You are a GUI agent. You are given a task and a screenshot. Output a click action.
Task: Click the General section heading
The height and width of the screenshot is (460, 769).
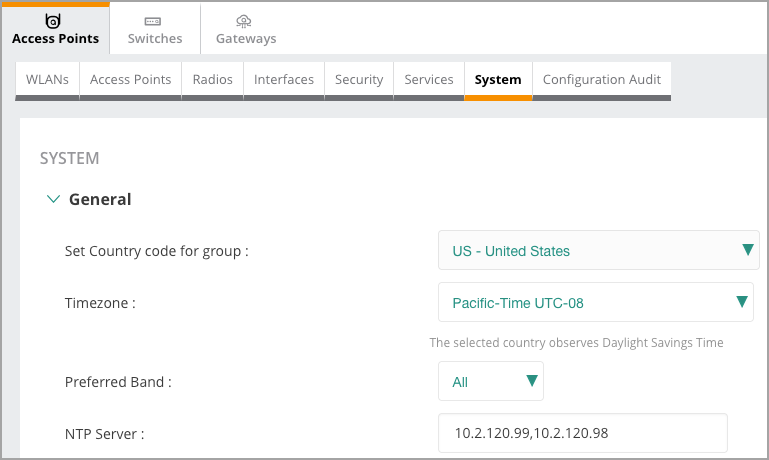pos(100,199)
